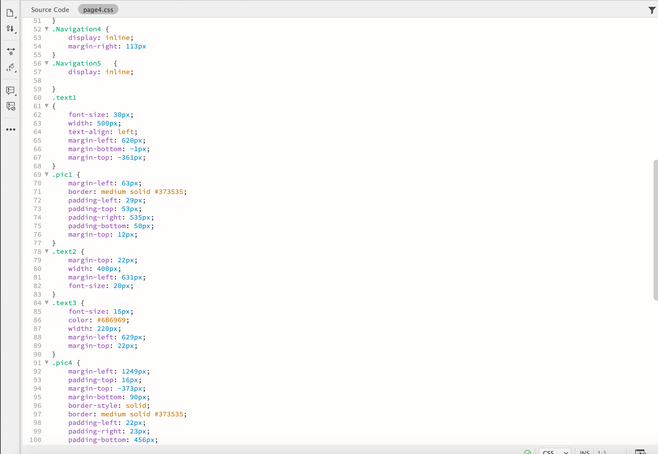
Task: Click the File Management arrows icon
Action: coord(10,29)
